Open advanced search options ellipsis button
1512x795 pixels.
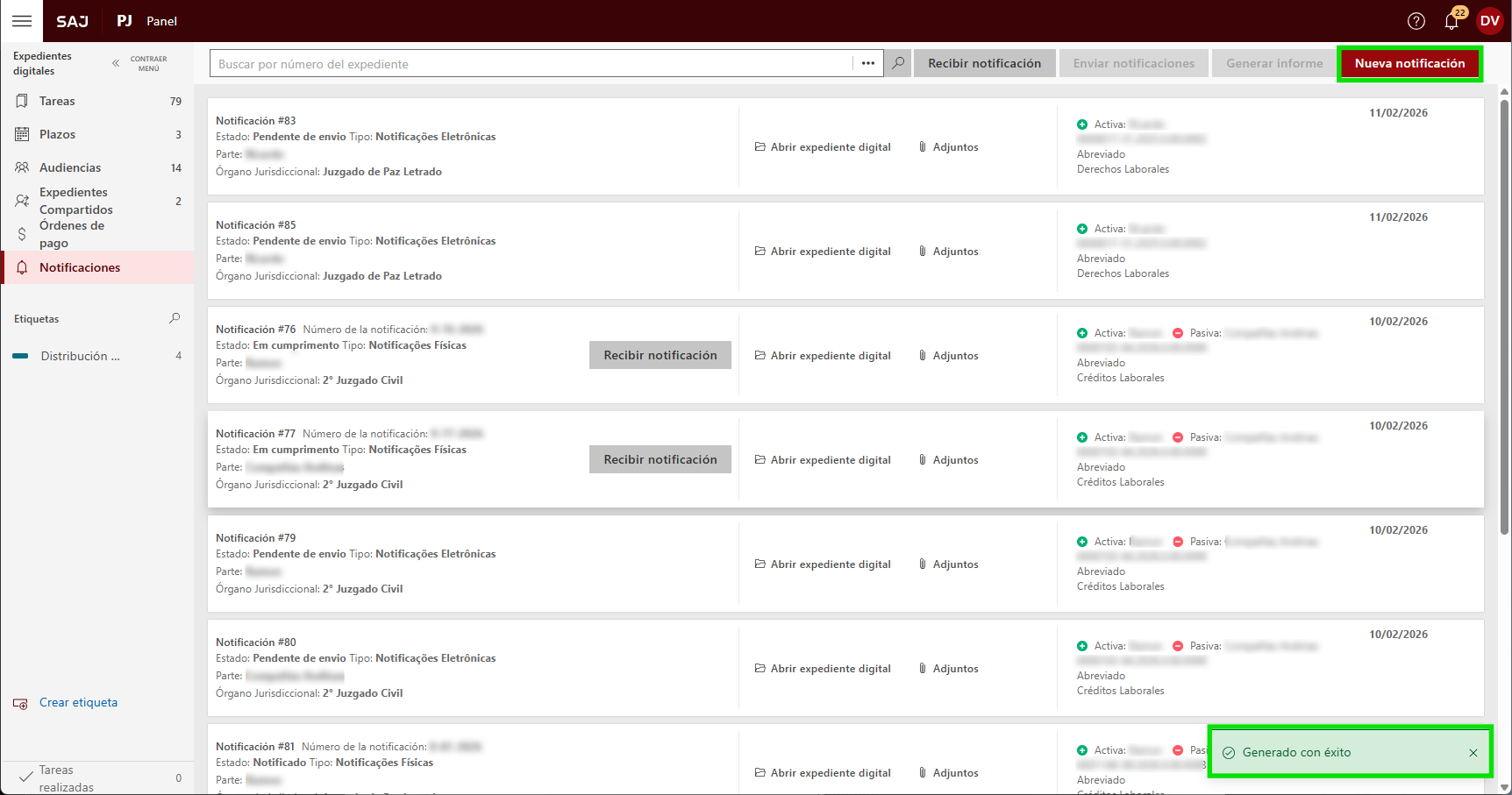tap(867, 63)
